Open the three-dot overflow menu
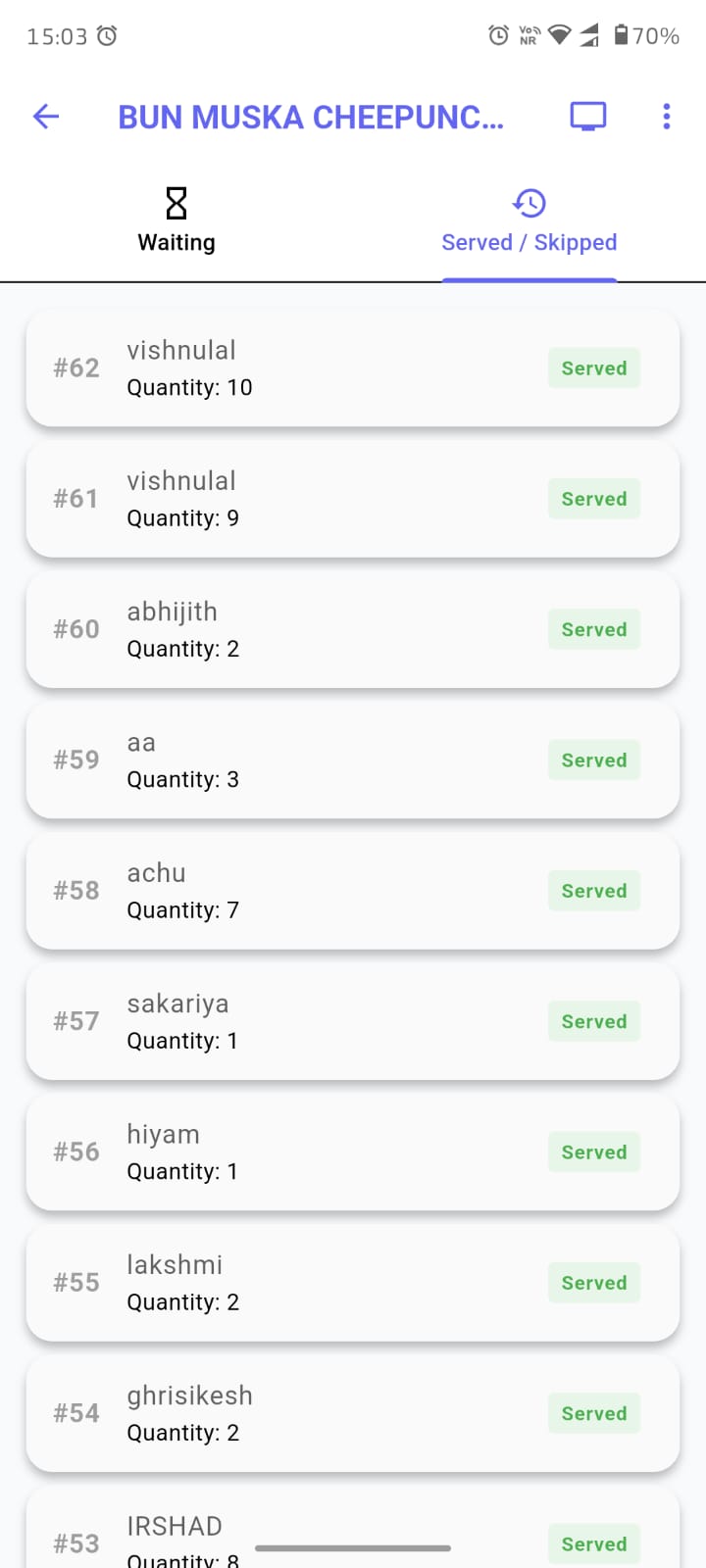Screen dimensions: 706x1568 pyautogui.click(x=667, y=117)
